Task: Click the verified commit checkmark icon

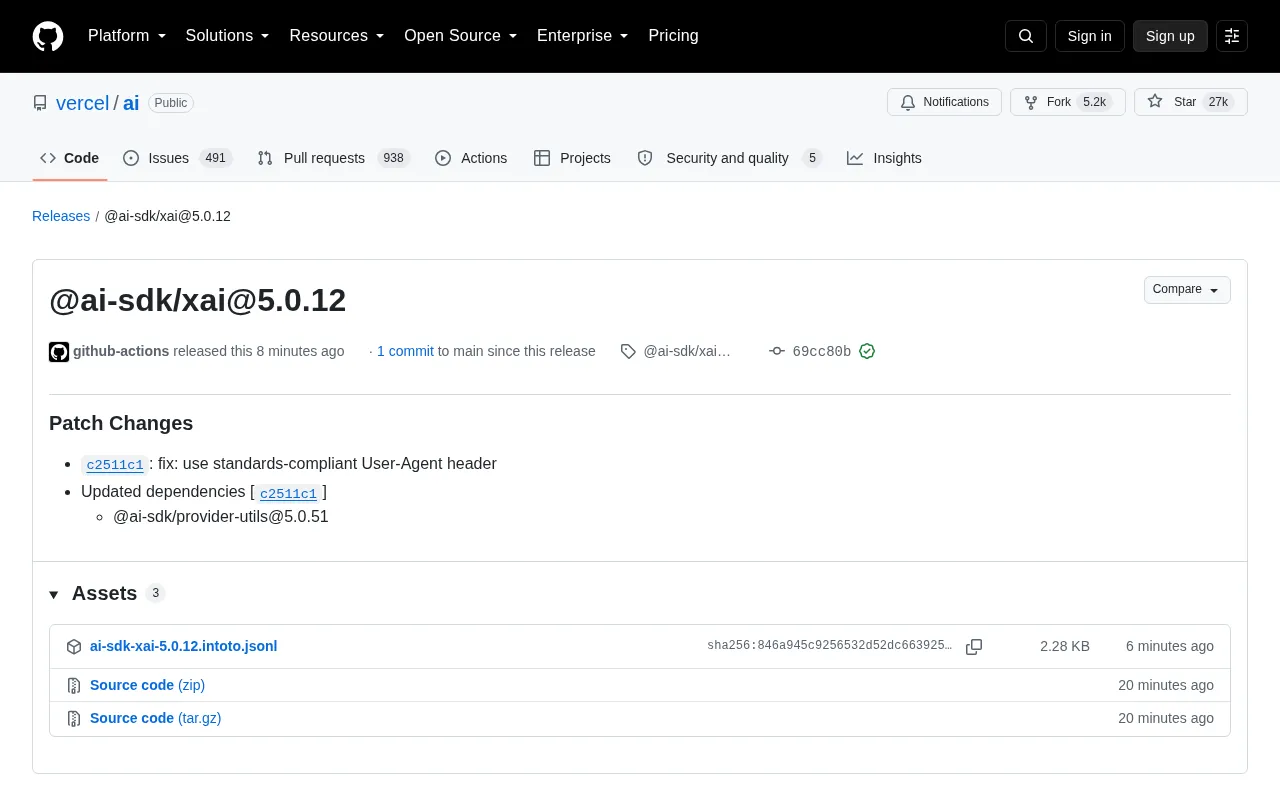Action: tap(867, 351)
